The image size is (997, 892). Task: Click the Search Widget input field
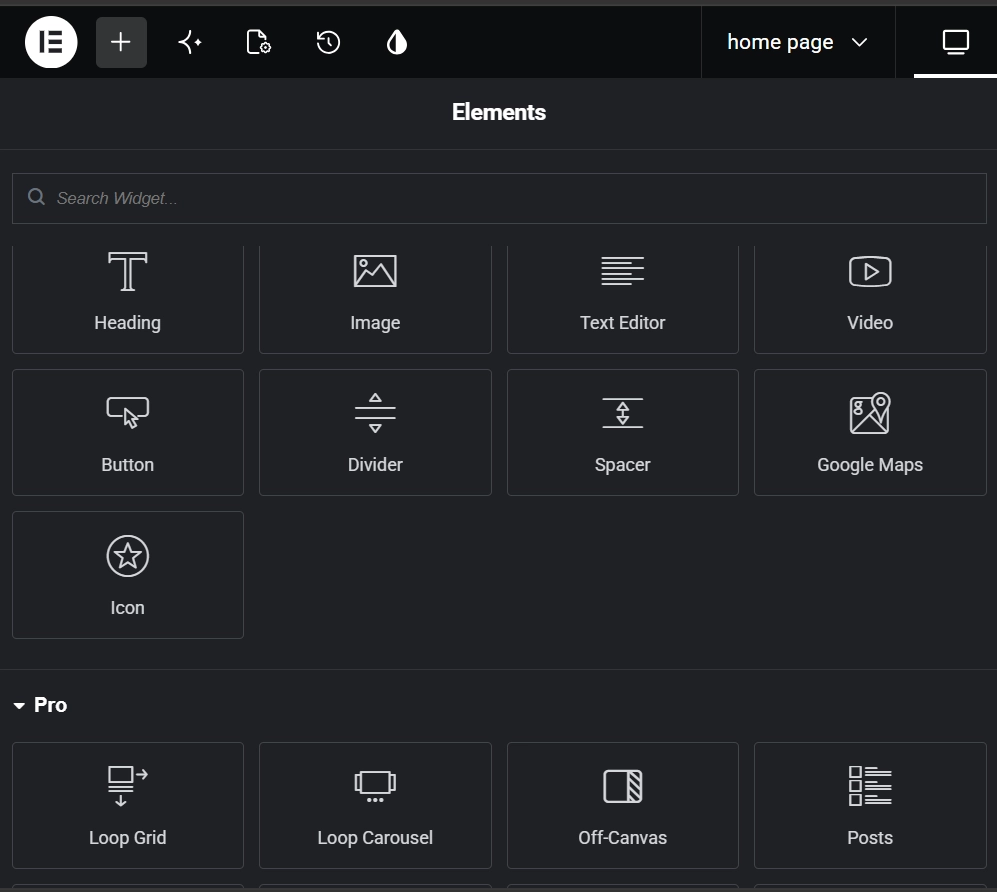[x=499, y=198]
